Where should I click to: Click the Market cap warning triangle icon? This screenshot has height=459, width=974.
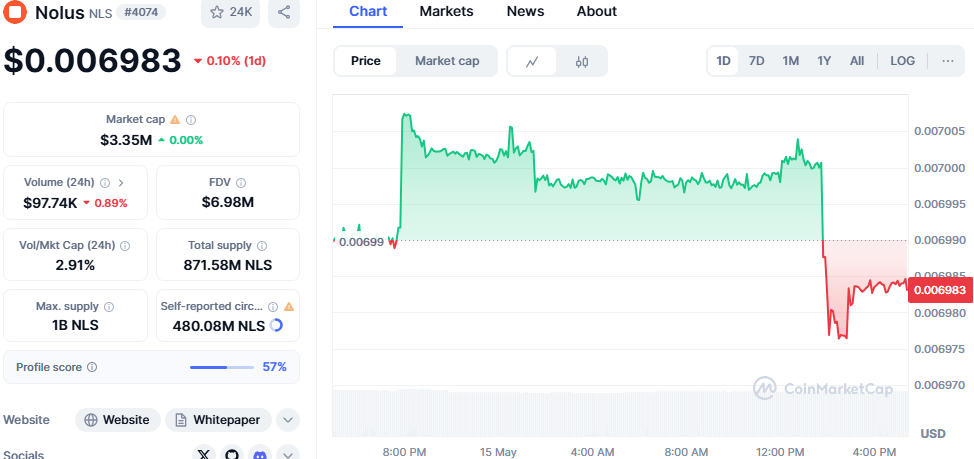(x=175, y=119)
